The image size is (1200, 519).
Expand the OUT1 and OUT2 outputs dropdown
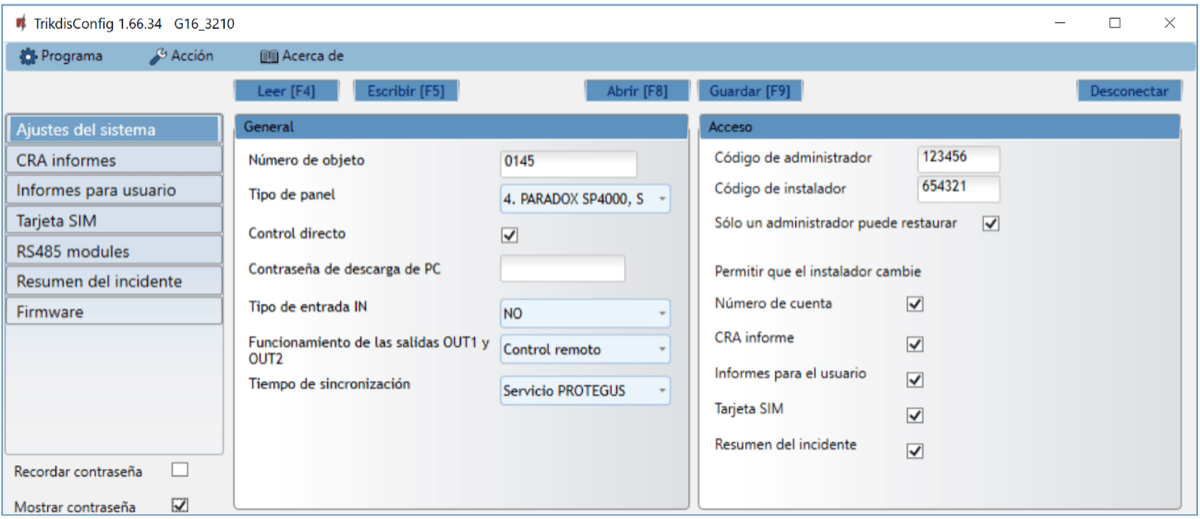pyautogui.click(x=585, y=350)
